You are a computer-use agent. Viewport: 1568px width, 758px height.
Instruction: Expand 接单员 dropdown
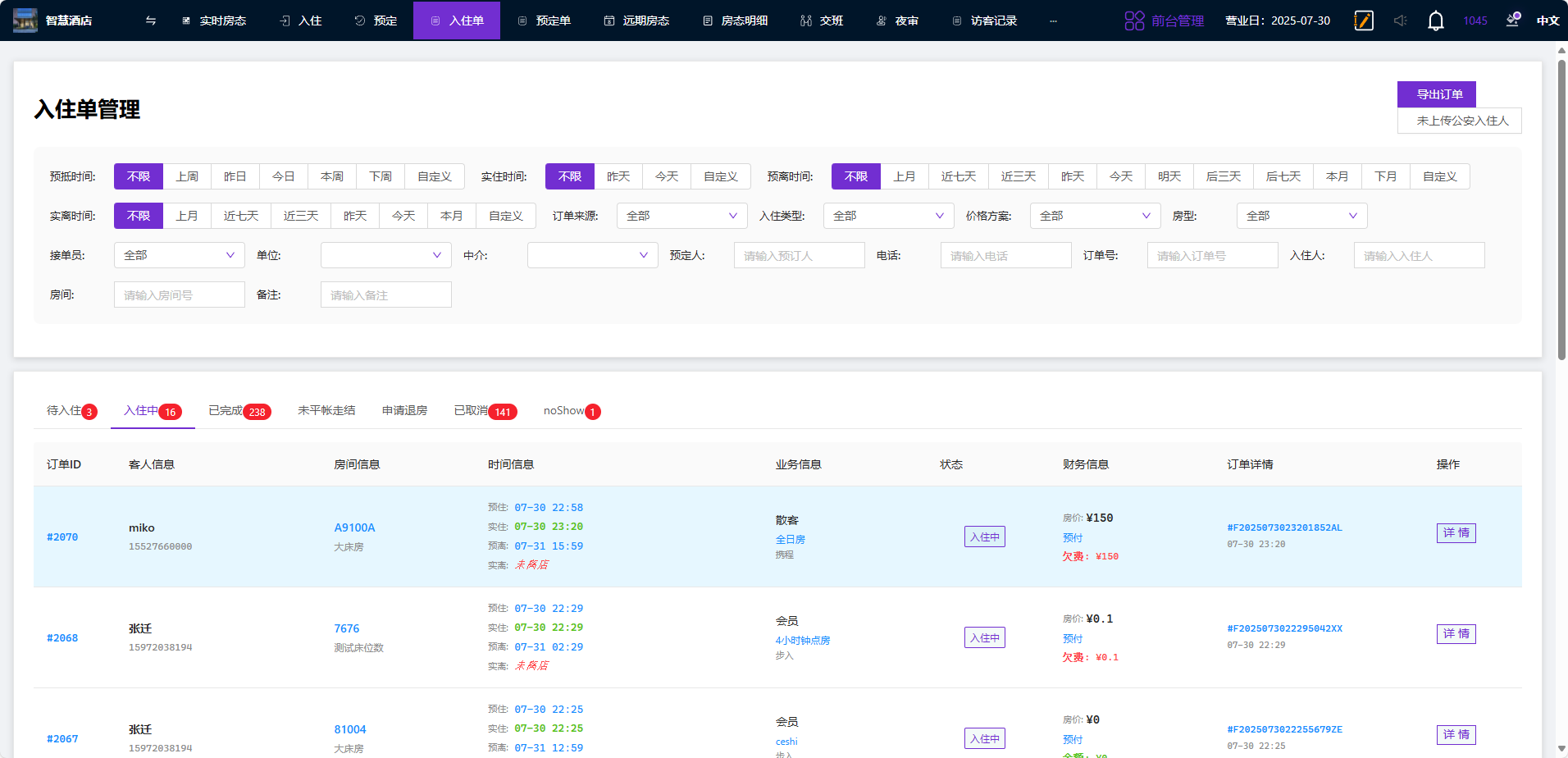click(x=180, y=255)
